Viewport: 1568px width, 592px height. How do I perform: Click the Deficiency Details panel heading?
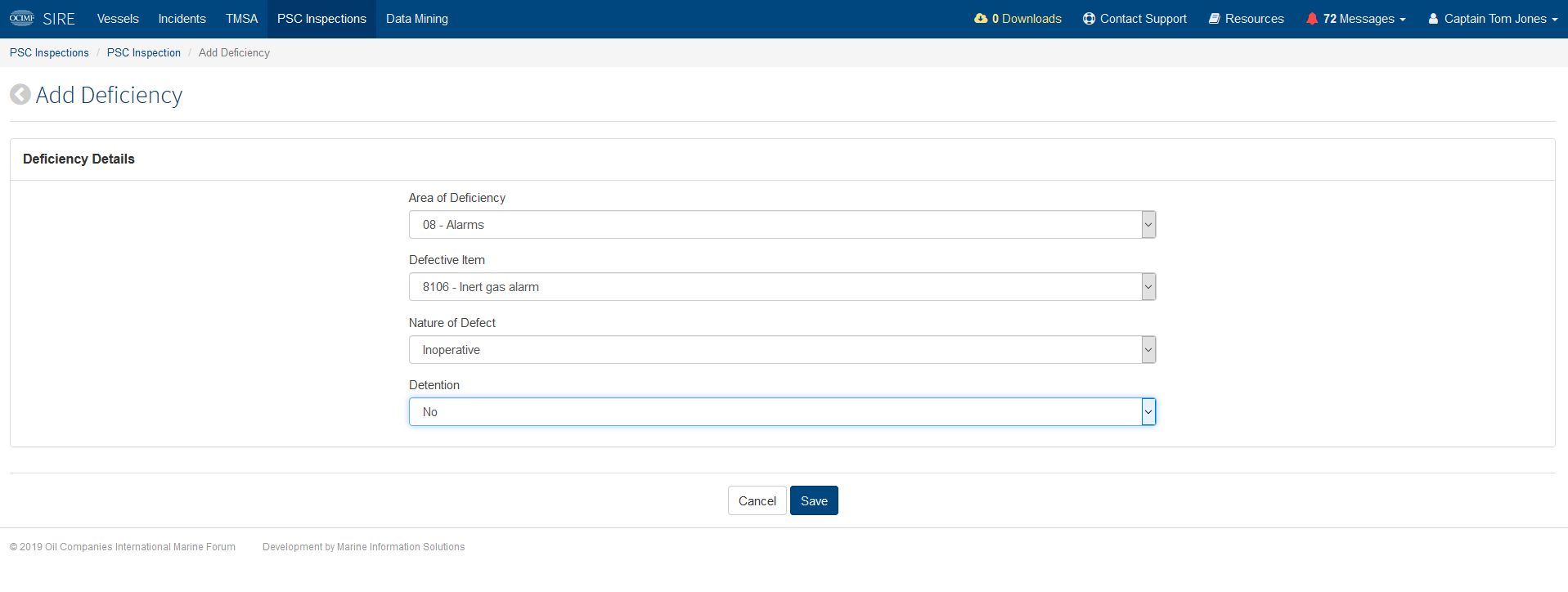(x=79, y=159)
